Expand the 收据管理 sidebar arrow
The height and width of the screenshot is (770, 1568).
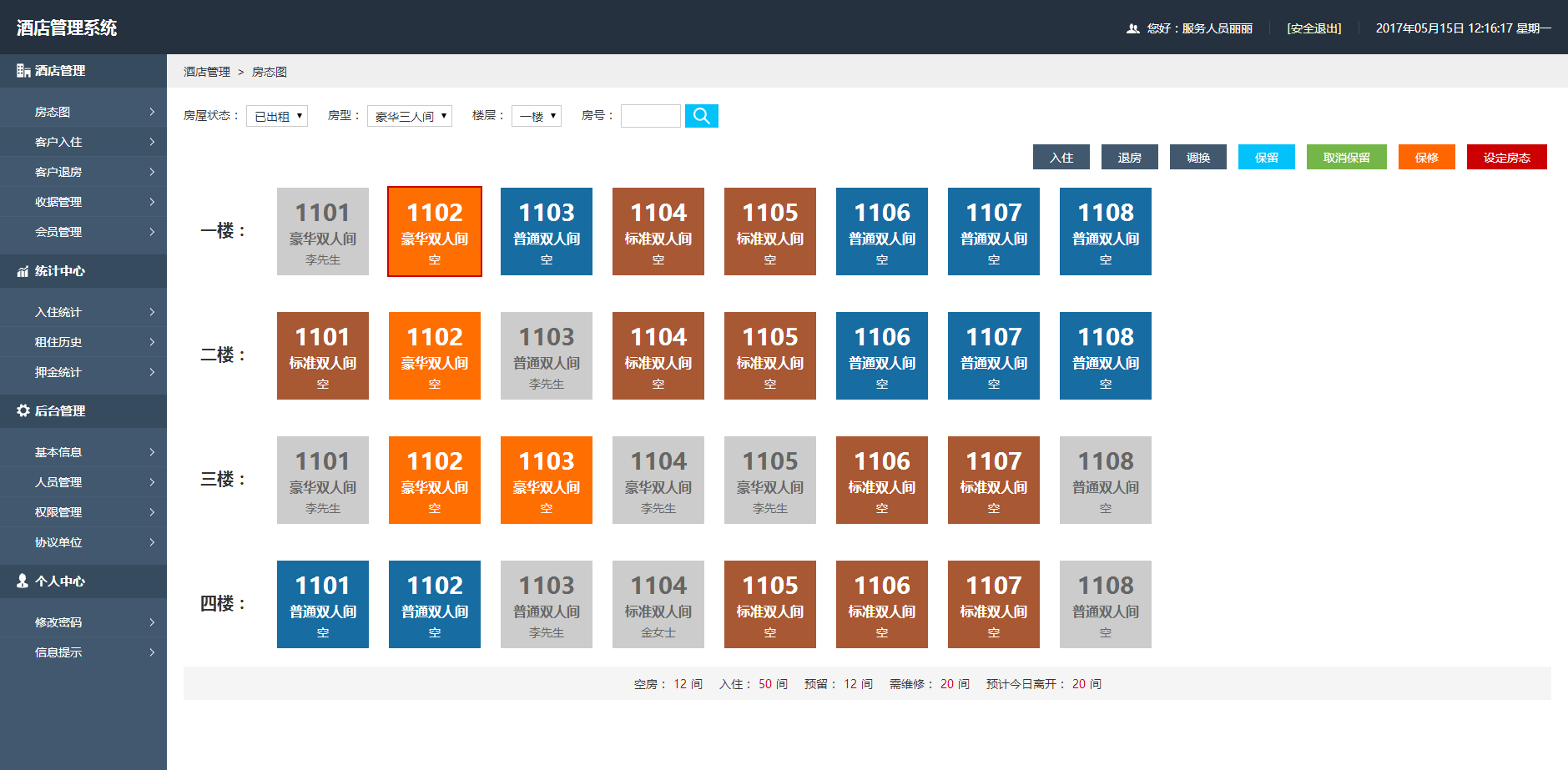click(152, 202)
